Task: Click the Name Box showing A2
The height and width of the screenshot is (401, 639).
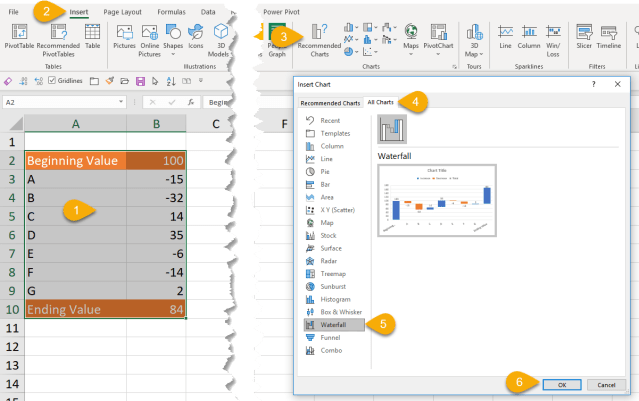Action: coord(60,102)
